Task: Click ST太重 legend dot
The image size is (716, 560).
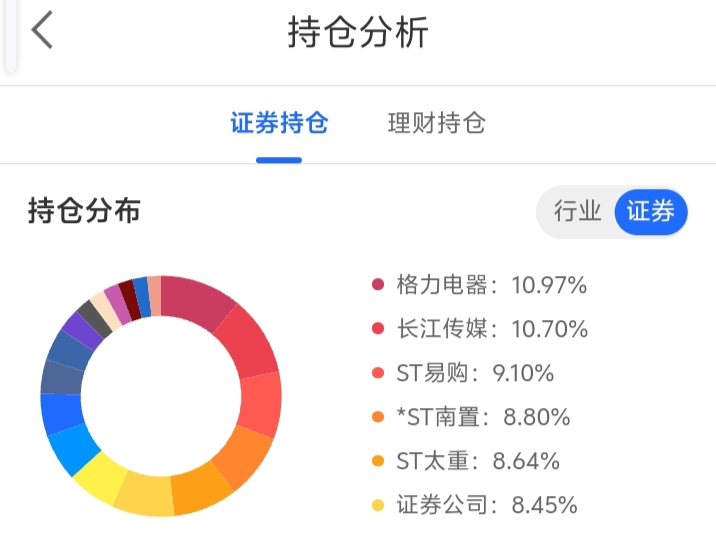Action: (378, 461)
